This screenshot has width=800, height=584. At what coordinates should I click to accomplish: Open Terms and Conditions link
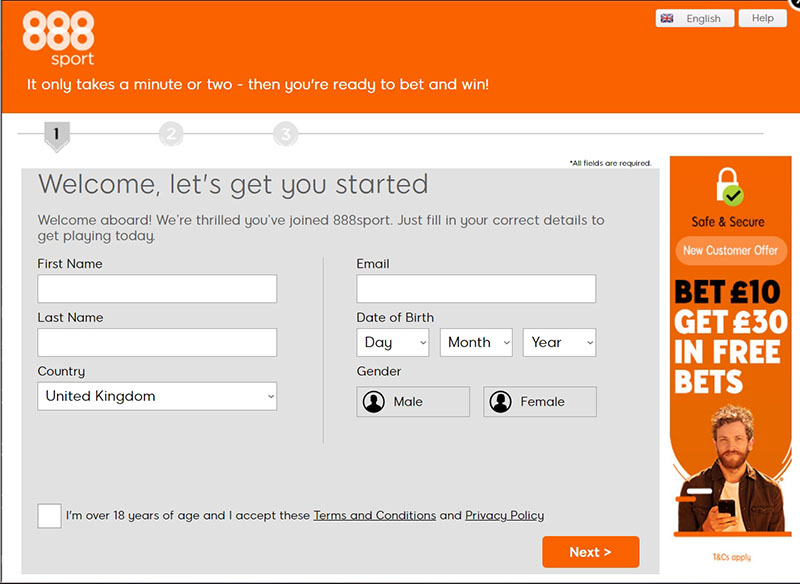click(x=374, y=516)
